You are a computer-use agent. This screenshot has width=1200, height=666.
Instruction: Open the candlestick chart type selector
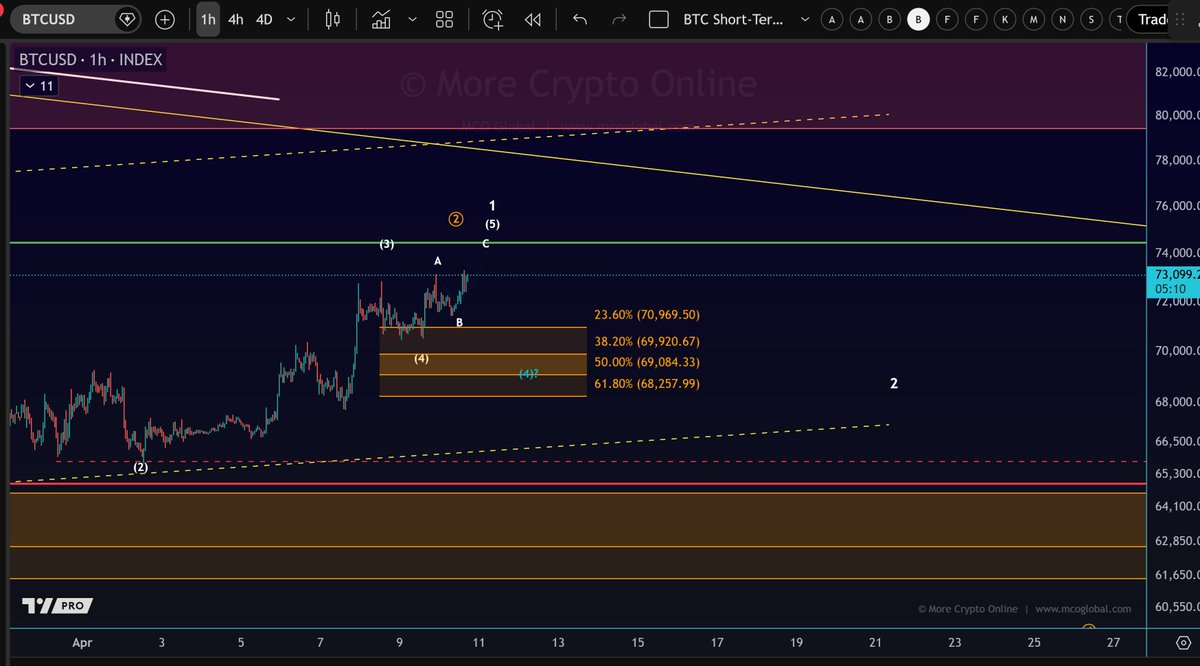(x=335, y=19)
